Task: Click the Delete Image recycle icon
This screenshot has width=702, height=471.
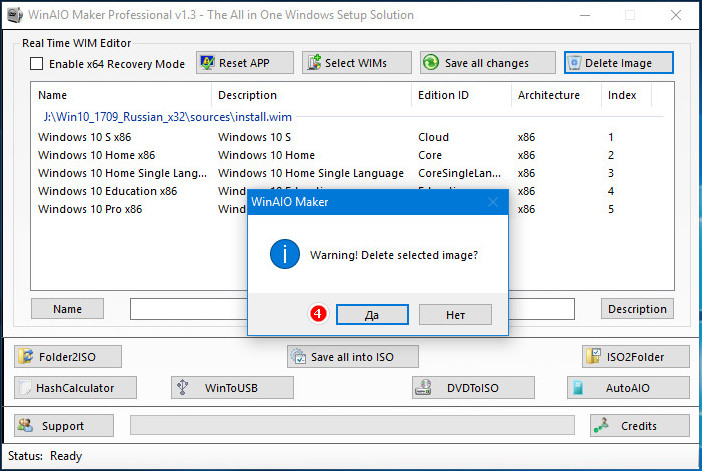Action: (x=574, y=63)
